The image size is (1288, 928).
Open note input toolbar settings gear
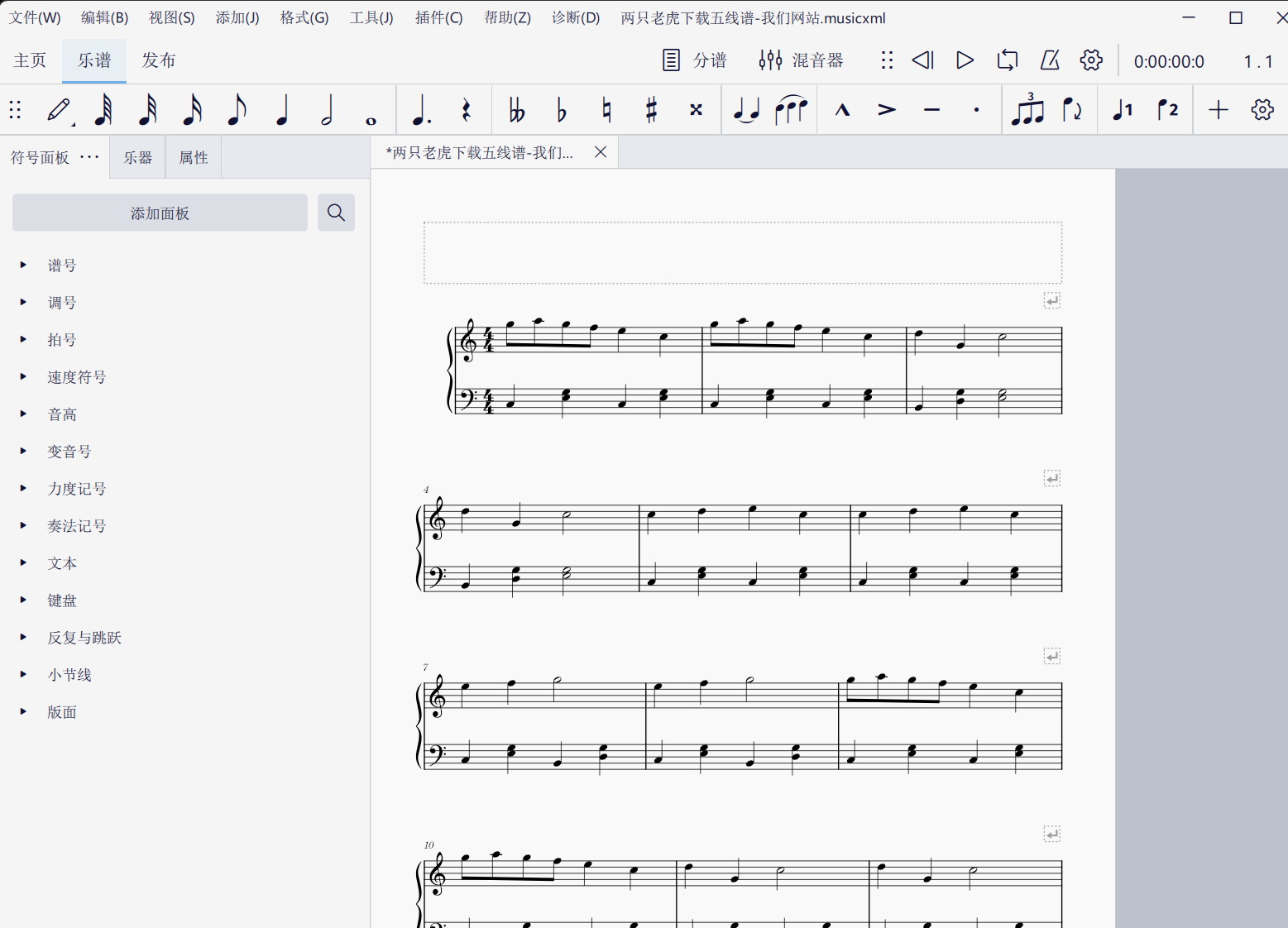coord(1262,110)
